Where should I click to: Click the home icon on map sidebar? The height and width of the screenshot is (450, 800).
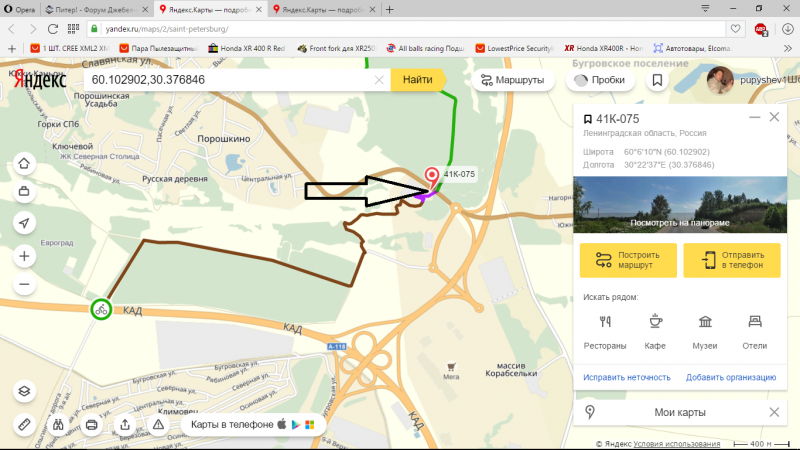coord(24,163)
